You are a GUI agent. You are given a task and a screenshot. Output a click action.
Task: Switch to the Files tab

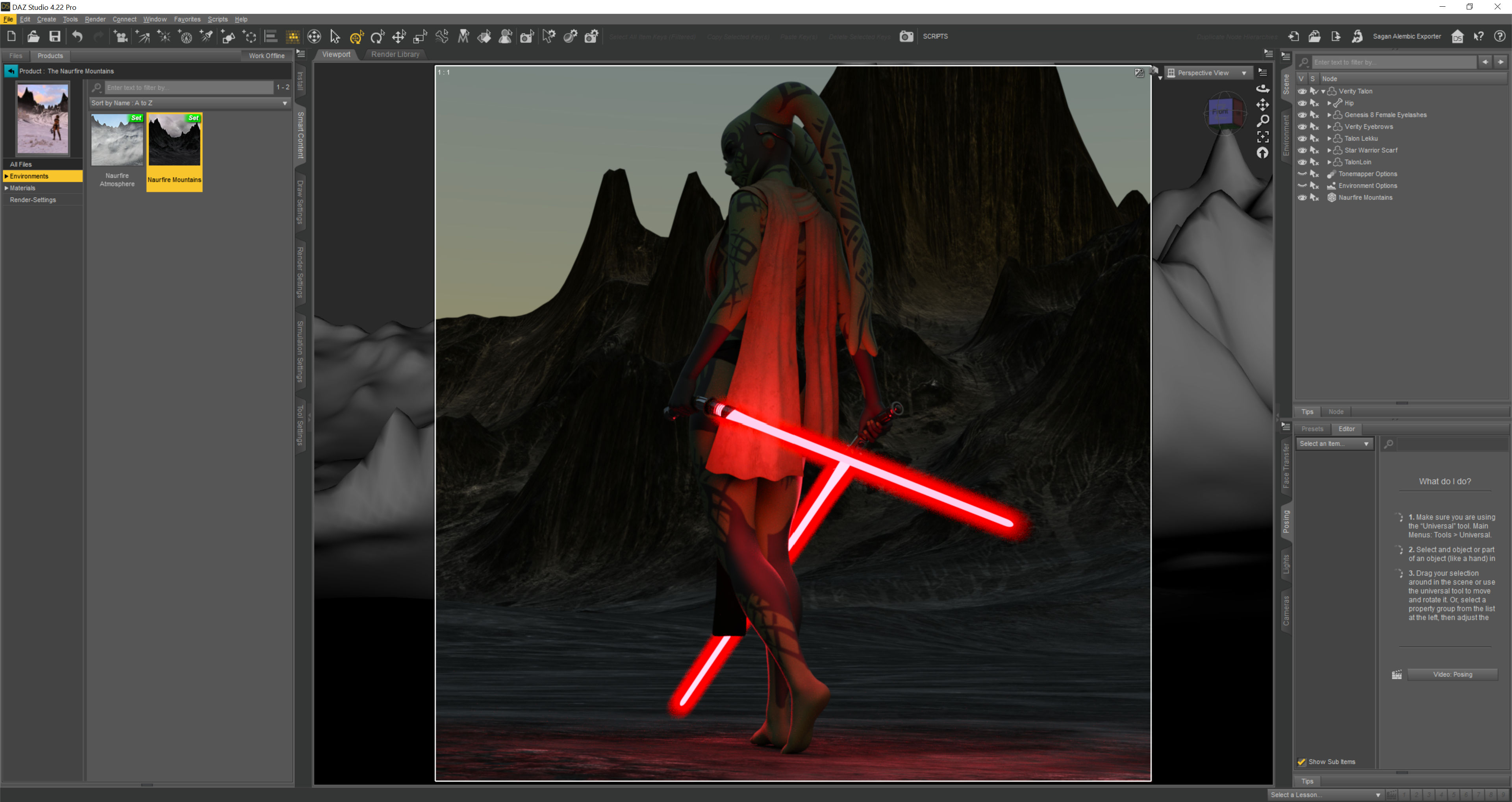click(x=16, y=56)
